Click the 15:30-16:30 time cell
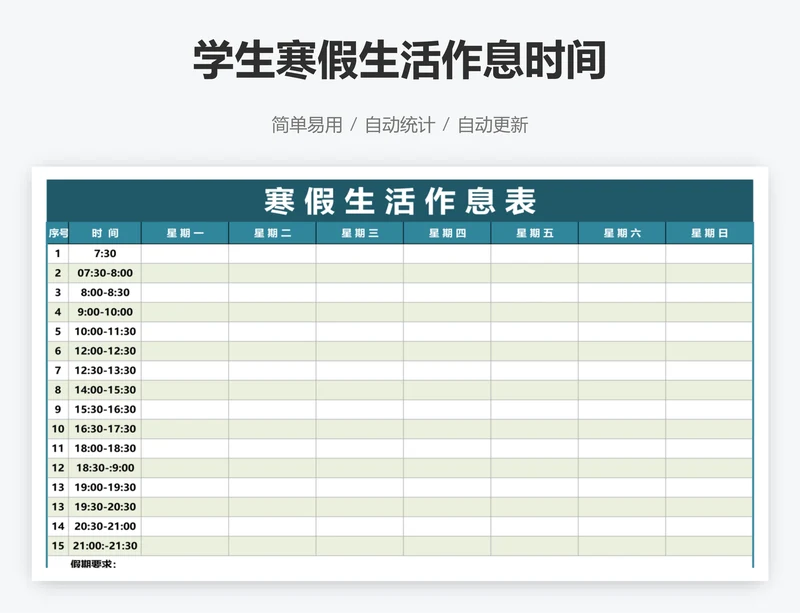 click(105, 409)
